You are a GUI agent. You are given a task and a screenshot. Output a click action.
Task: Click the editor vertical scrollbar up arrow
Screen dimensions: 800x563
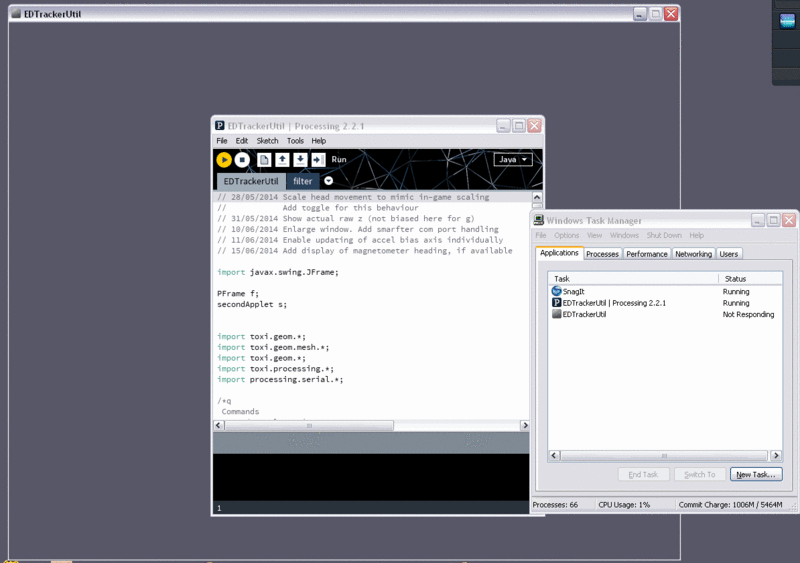coord(537,197)
